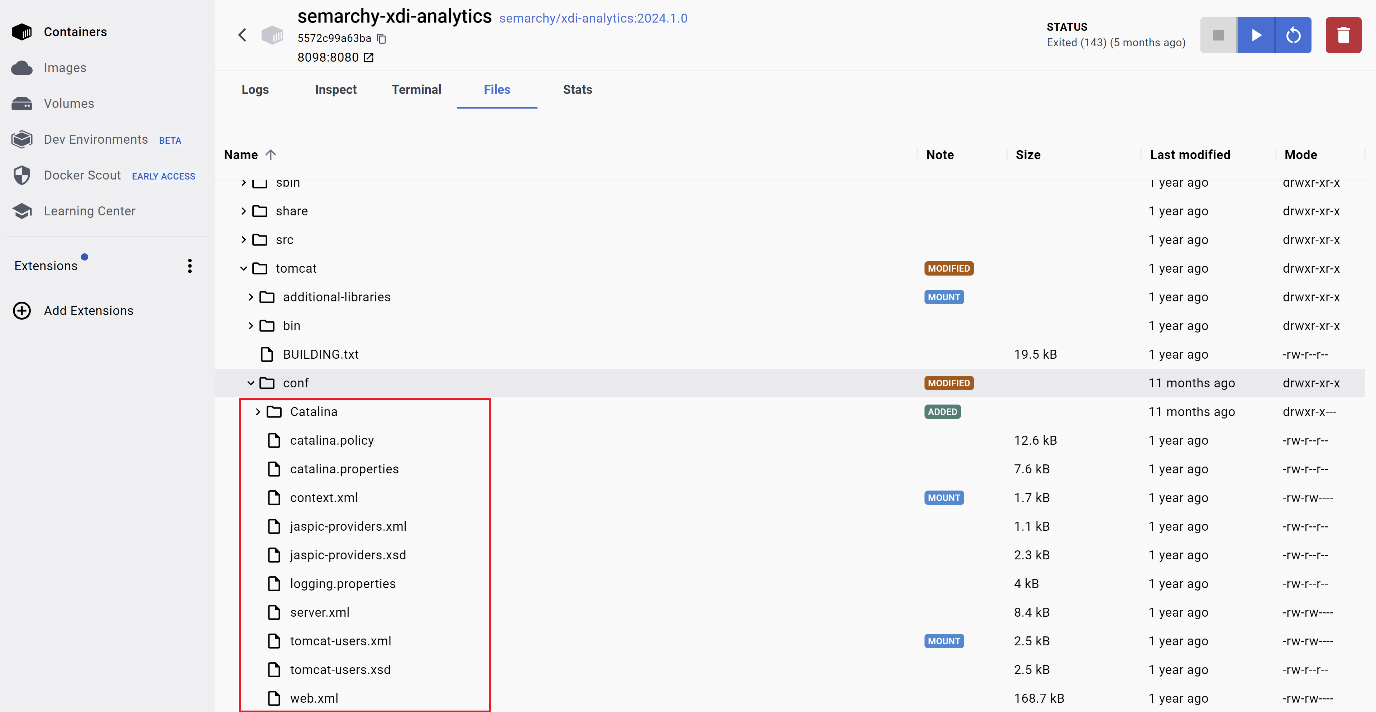Click the src folder name
Screen dimensions: 1376x712
(x=285, y=240)
